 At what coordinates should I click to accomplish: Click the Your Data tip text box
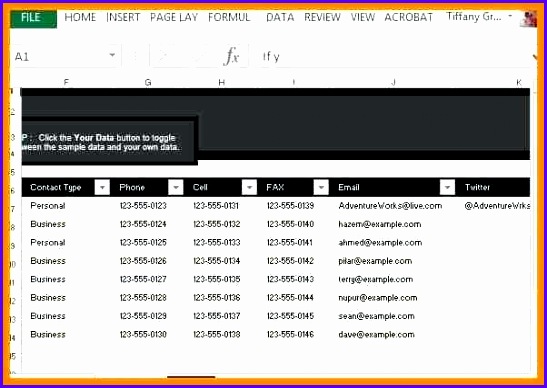click(109, 142)
